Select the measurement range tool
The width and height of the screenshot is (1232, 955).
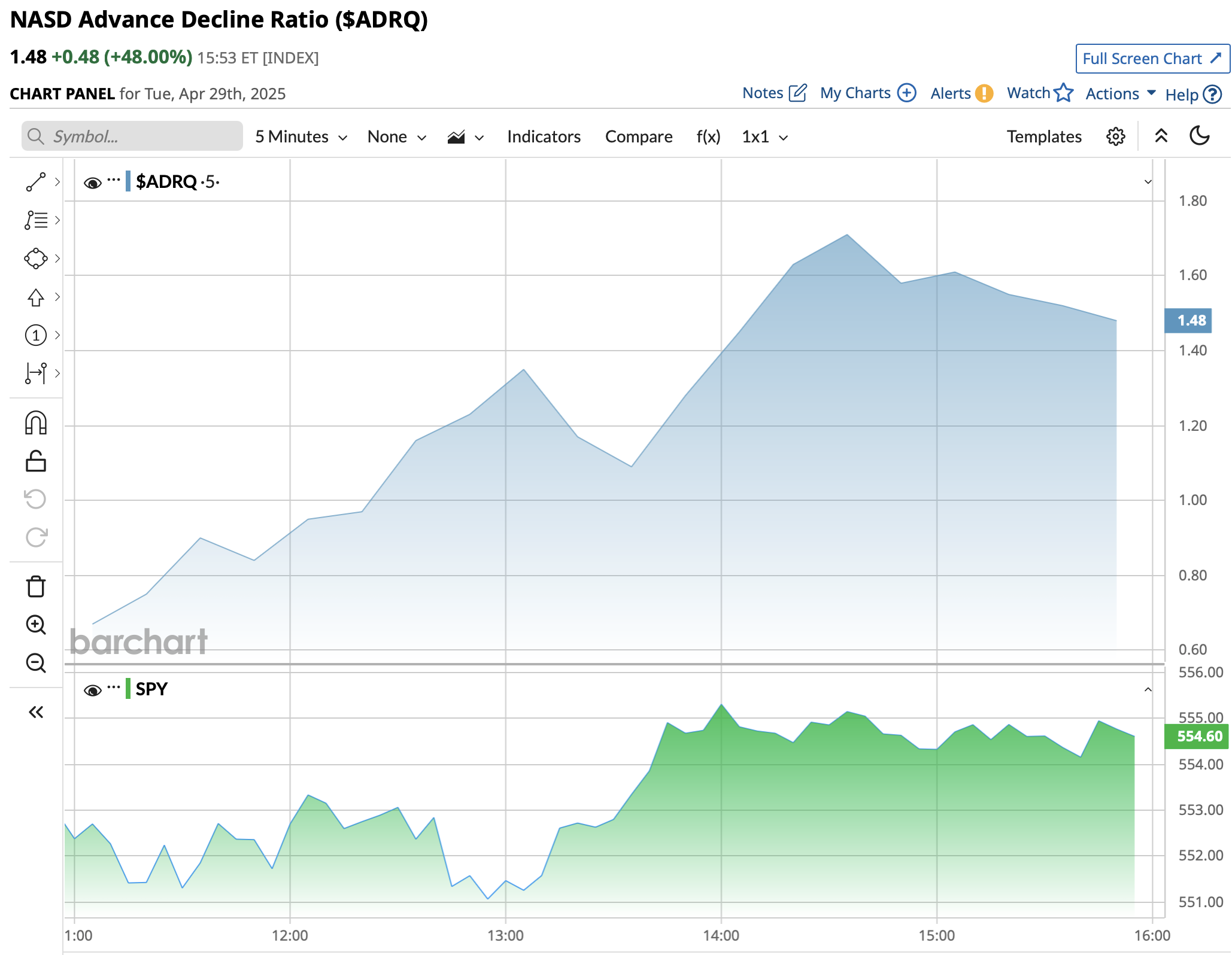36,373
